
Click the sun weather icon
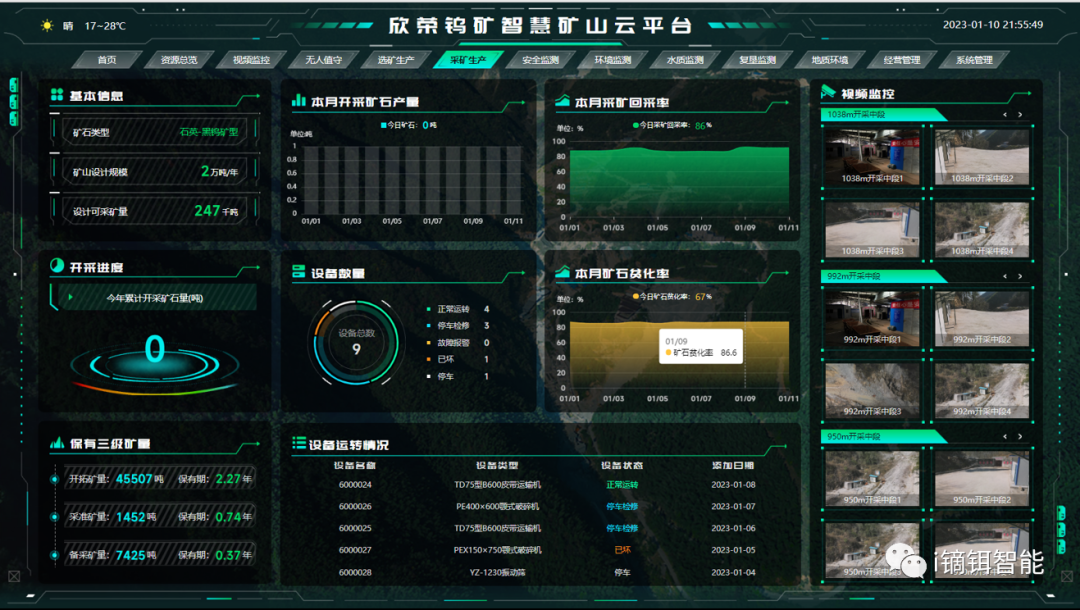click(47, 26)
